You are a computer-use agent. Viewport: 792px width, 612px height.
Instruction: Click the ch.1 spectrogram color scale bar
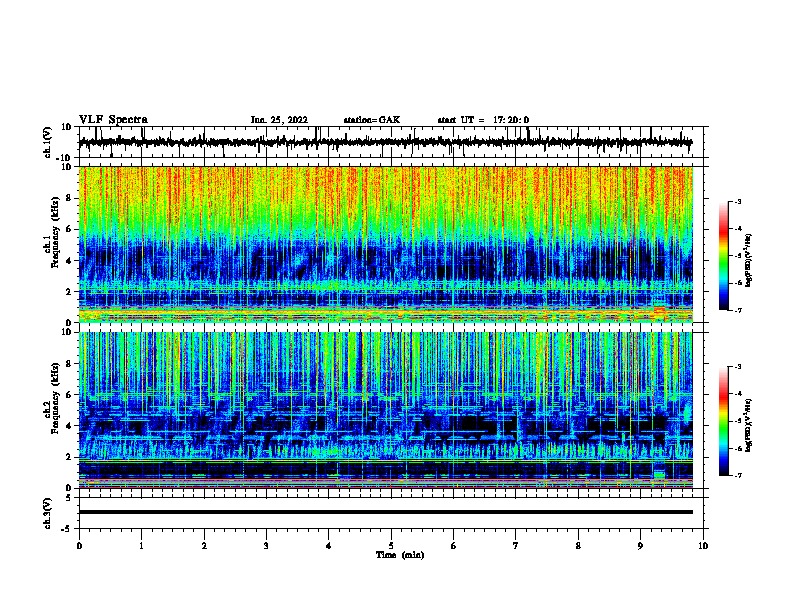[724, 256]
